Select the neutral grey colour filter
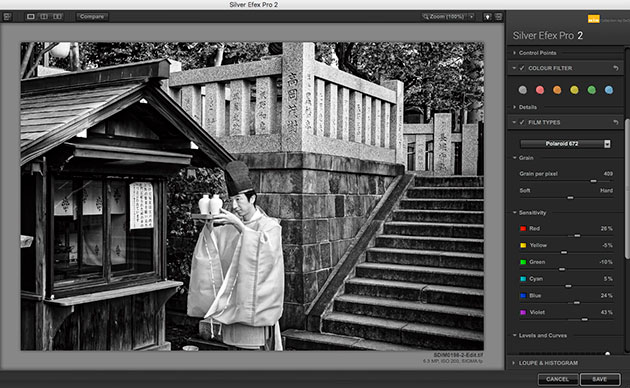 522,90
